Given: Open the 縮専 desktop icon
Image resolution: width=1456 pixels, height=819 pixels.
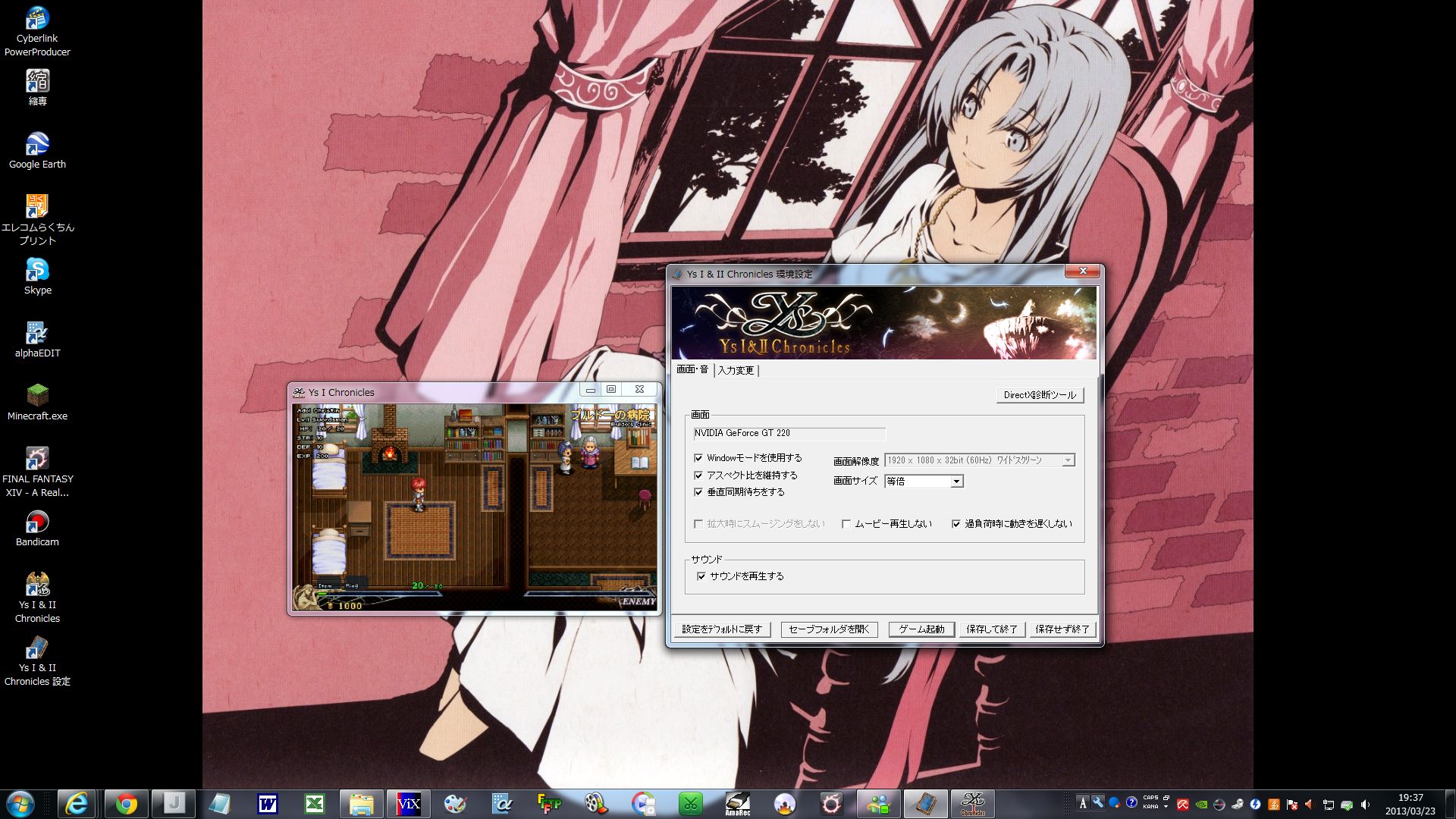Looking at the screenshot, I should click(x=37, y=88).
